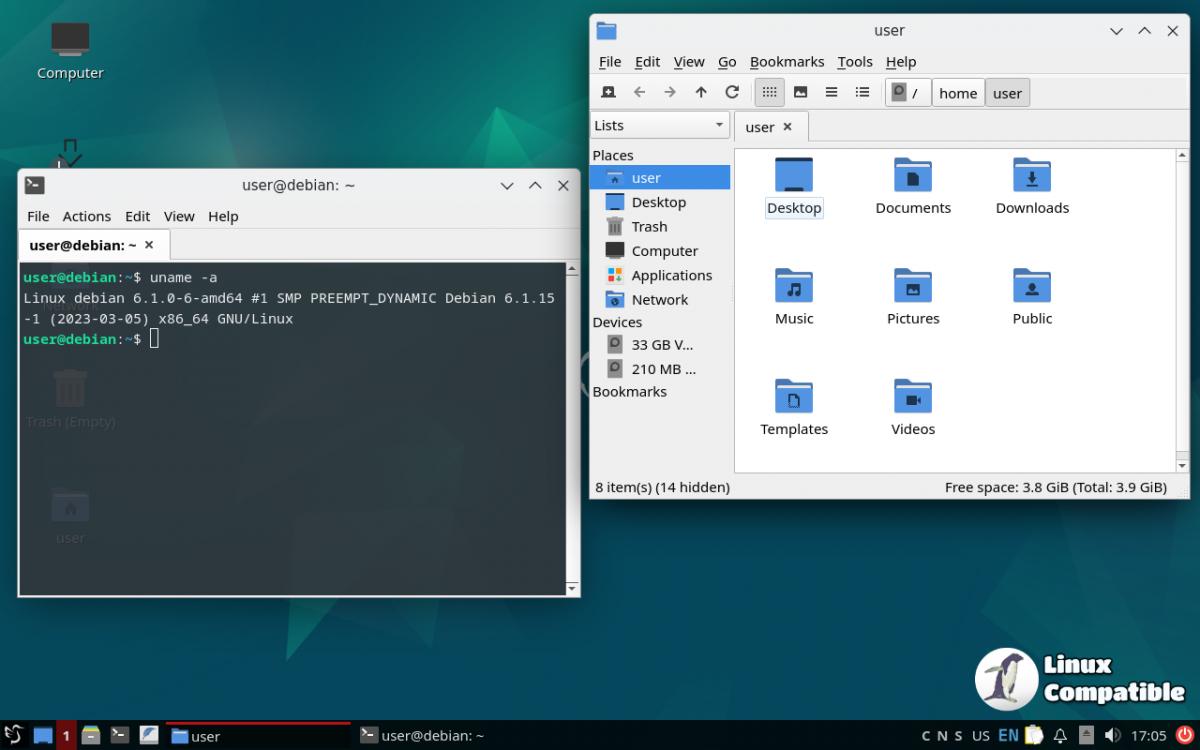Select the user@debian terminal tab

click(x=83, y=245)
